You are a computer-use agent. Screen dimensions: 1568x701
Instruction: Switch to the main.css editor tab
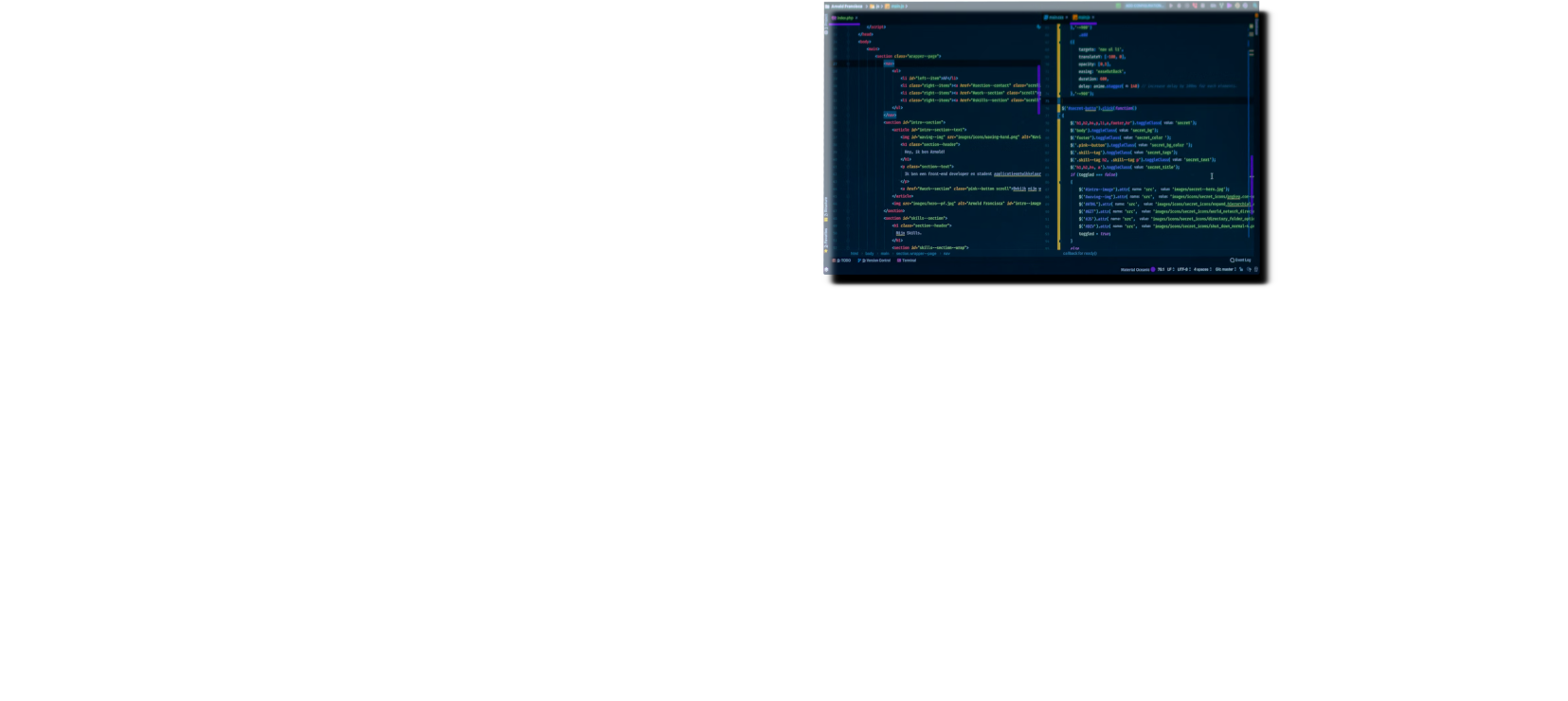click(x=1055, y=18)
